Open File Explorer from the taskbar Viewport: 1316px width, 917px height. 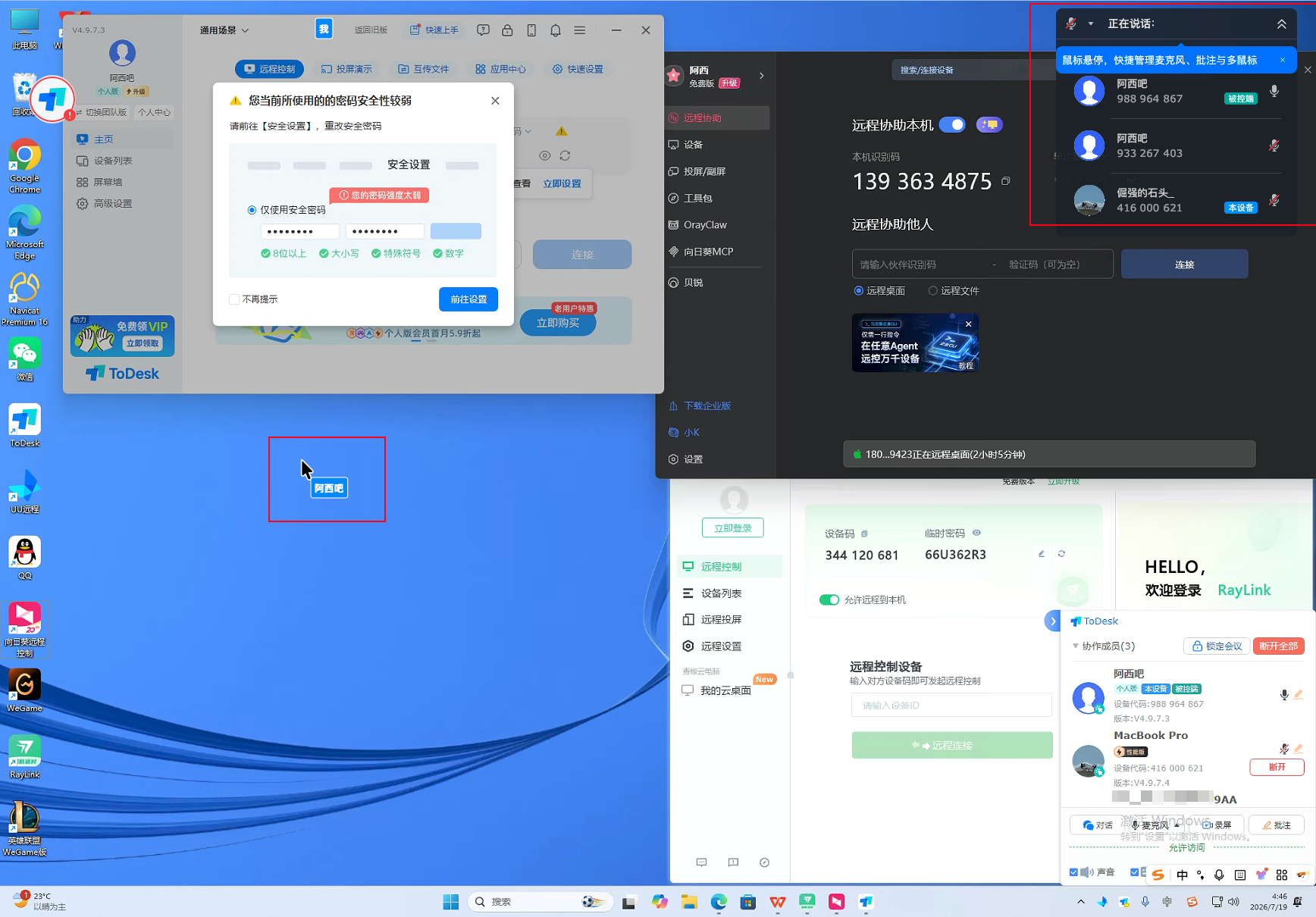(689, 901)
